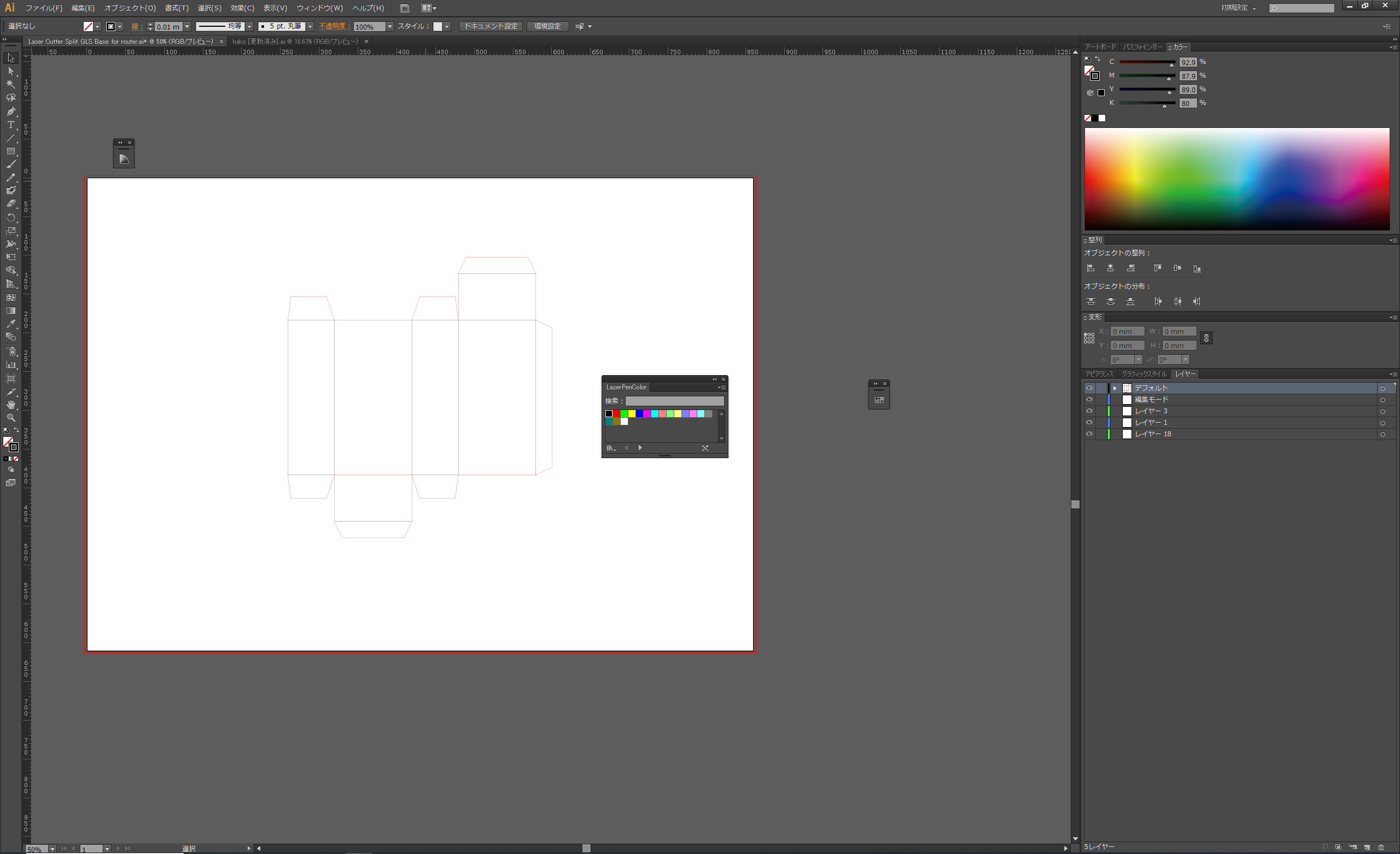
Task: Click the delete layer trash icon
Action: coord(1381,847)
